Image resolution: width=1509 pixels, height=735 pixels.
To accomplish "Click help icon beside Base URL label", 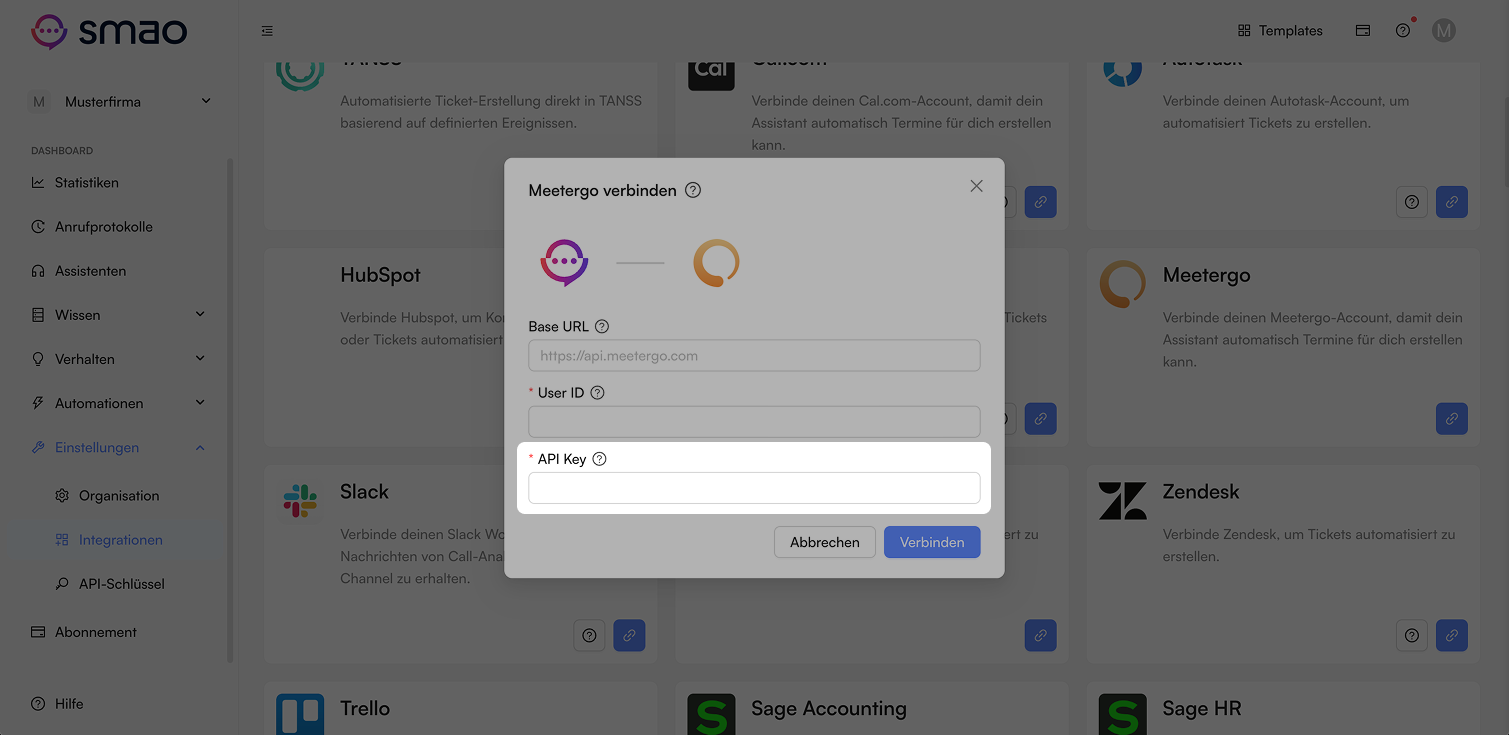I will coord(602,326).
